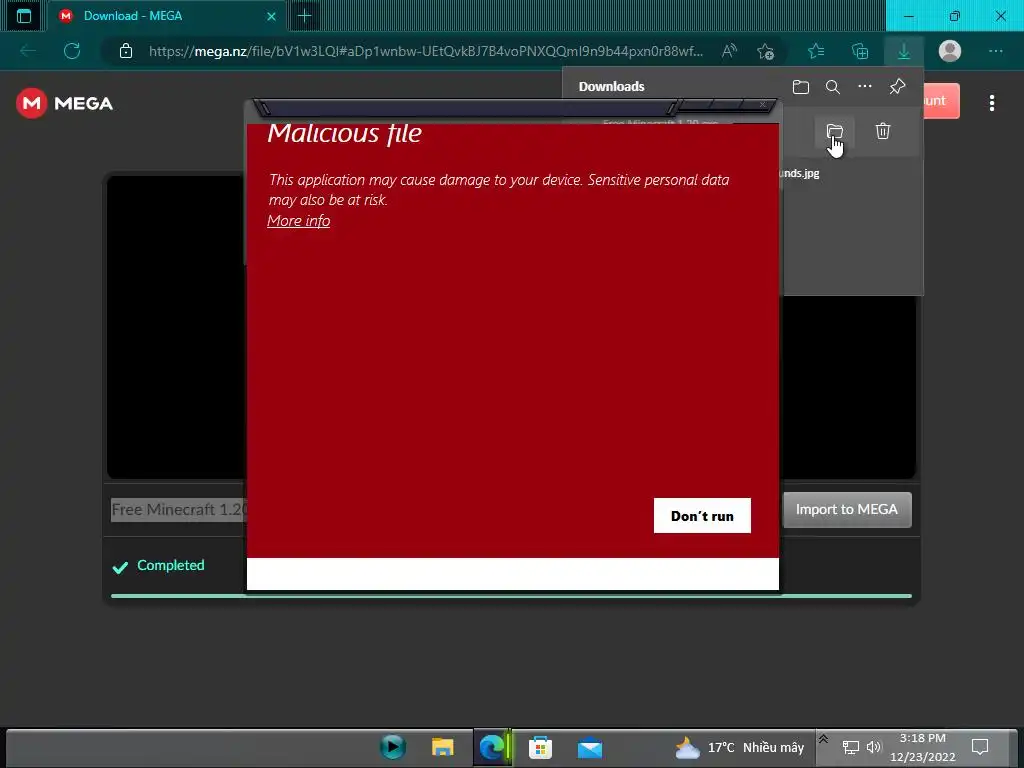Open Microsoft Store from taskbar
This screenshot has height=768, width=1024.
(540, 747)
